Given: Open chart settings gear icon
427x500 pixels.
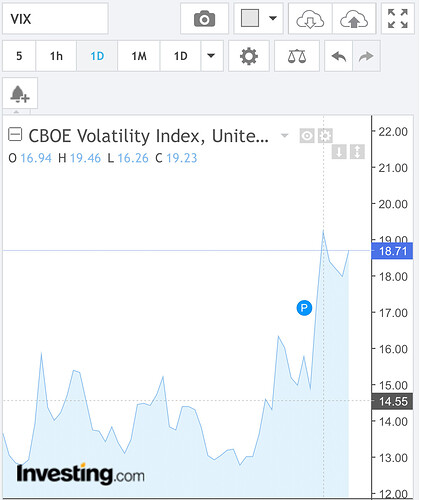Looking at the screenshot, I should tap(249, 56).
